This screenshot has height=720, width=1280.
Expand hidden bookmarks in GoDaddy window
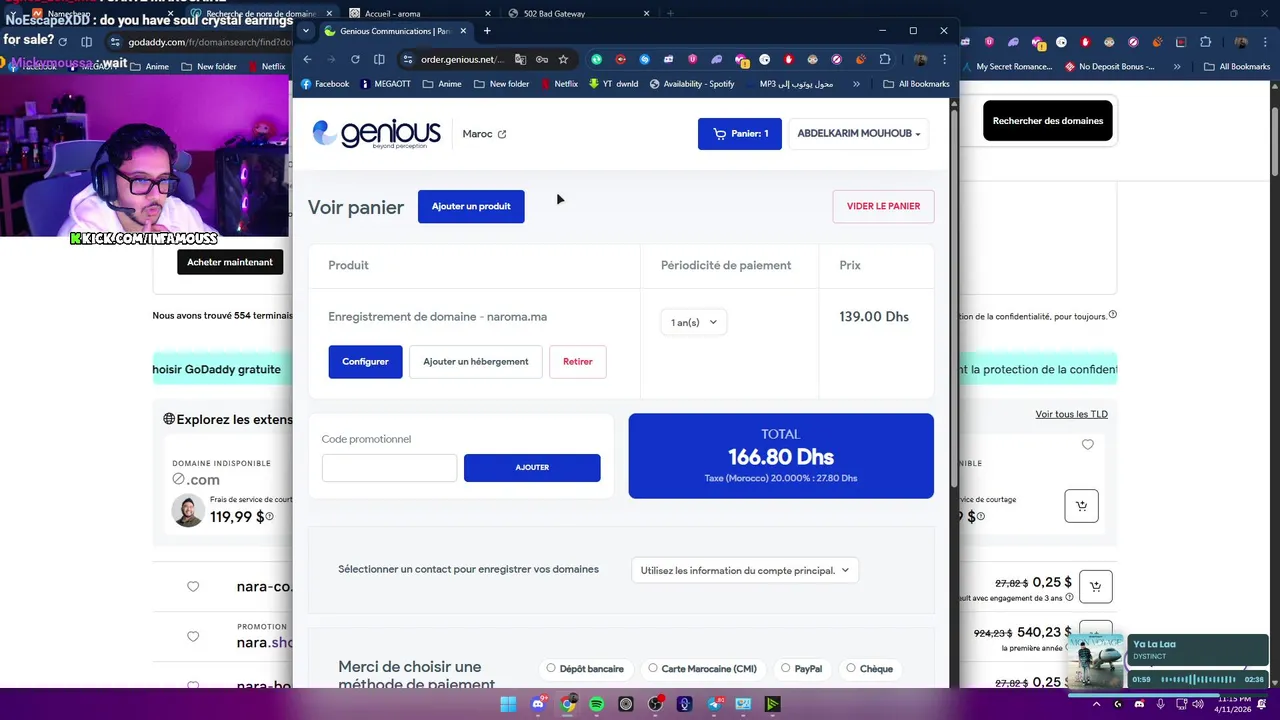tap(1176, 67)
